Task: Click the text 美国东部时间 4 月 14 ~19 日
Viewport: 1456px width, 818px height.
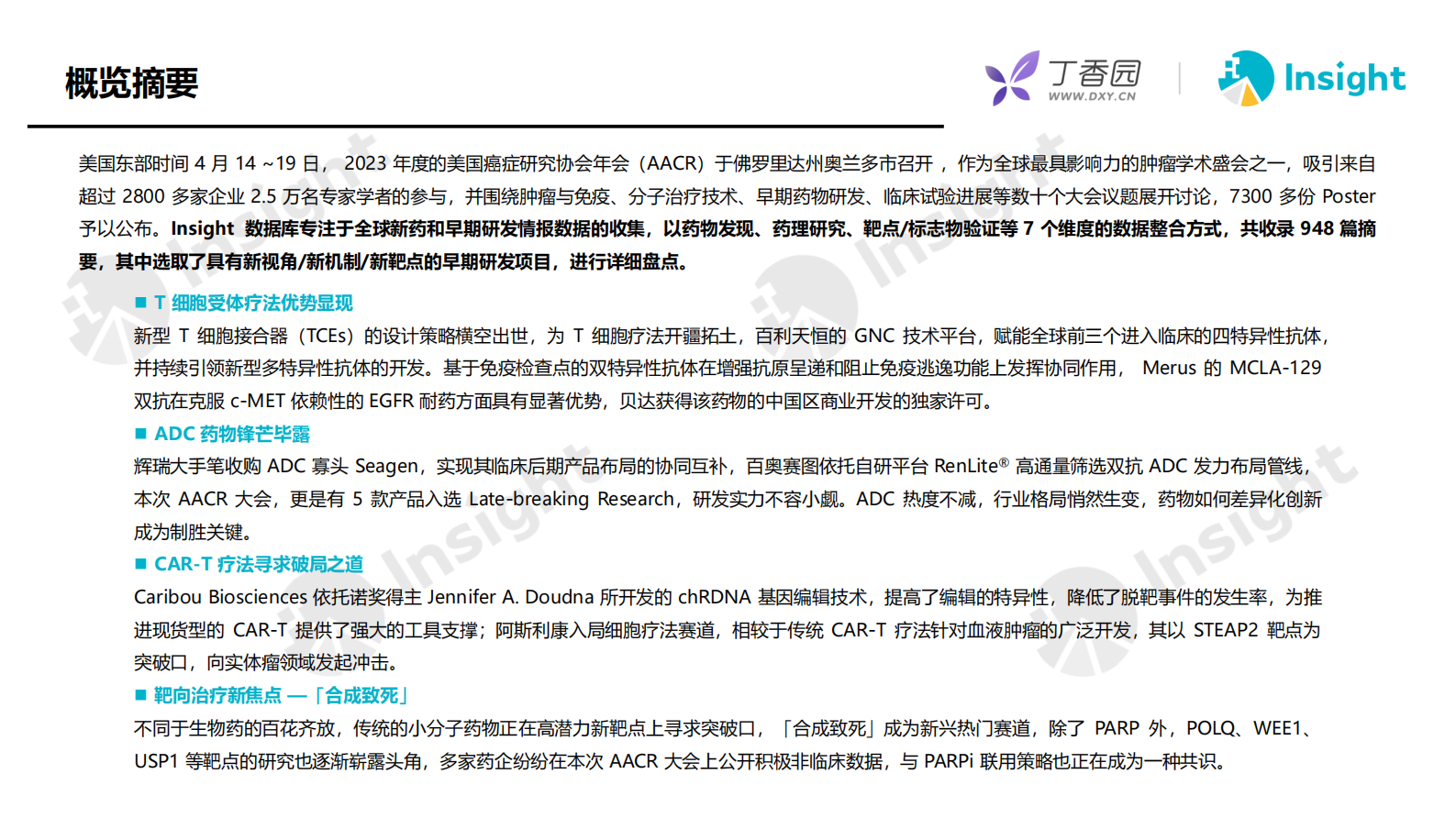Action: click(197, 163)
